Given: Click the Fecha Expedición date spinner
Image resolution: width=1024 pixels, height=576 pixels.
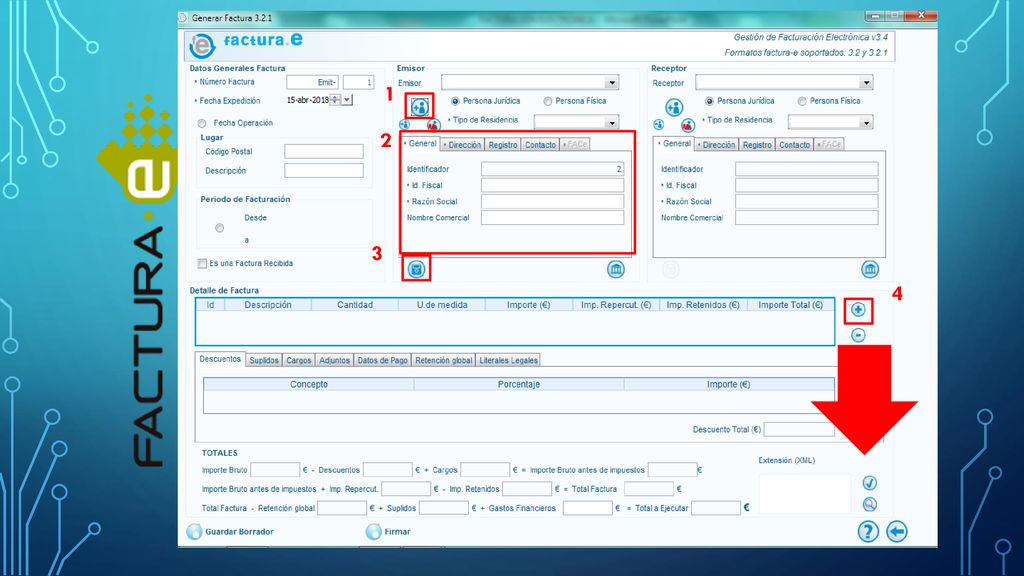Looking at the screenshot, I should [x=335, y=100].
